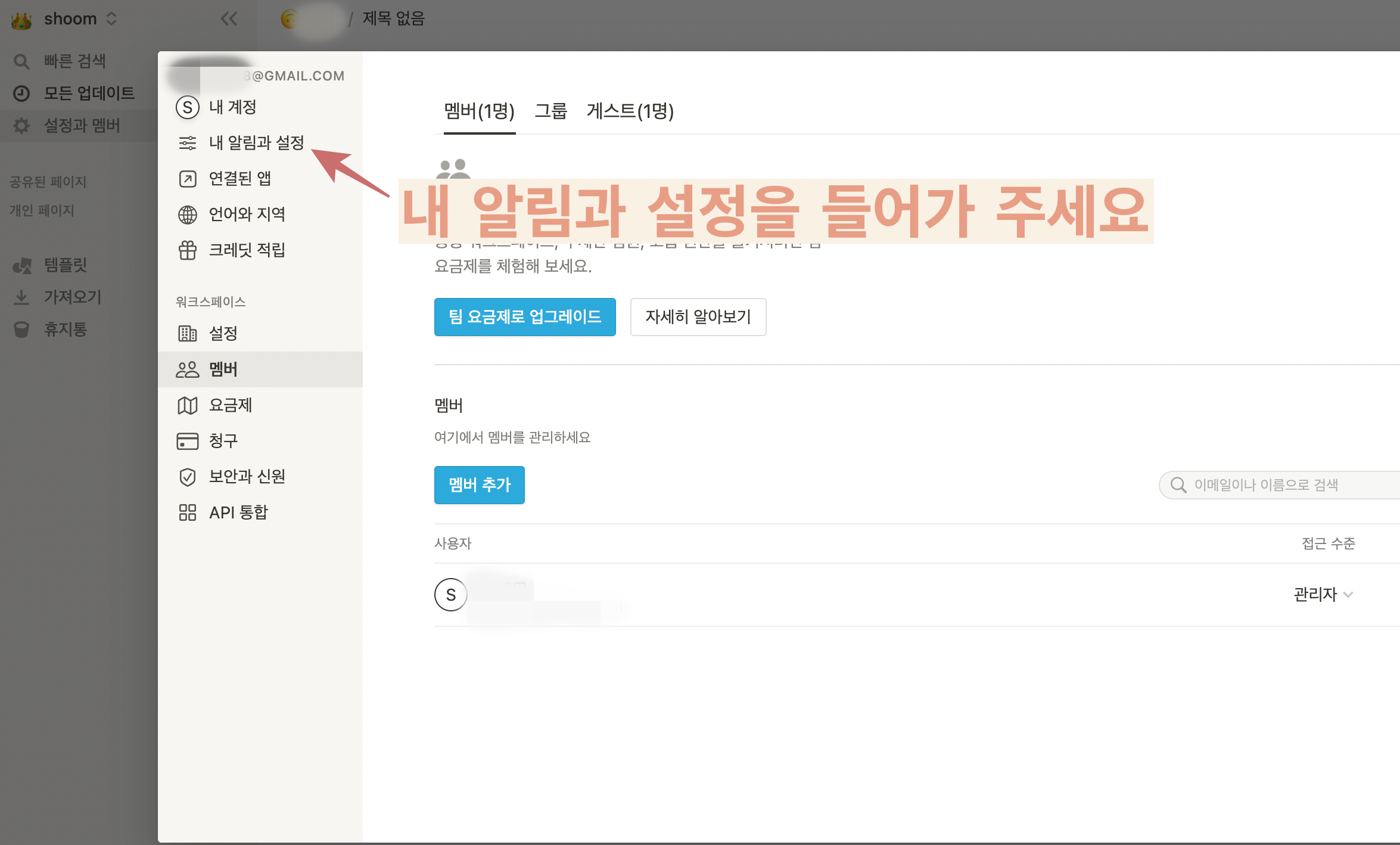The height and width of the screenshot is (845, 1400).
Task: Click 팀 요금제로 업그레이드 button
Action: point(525,317)
